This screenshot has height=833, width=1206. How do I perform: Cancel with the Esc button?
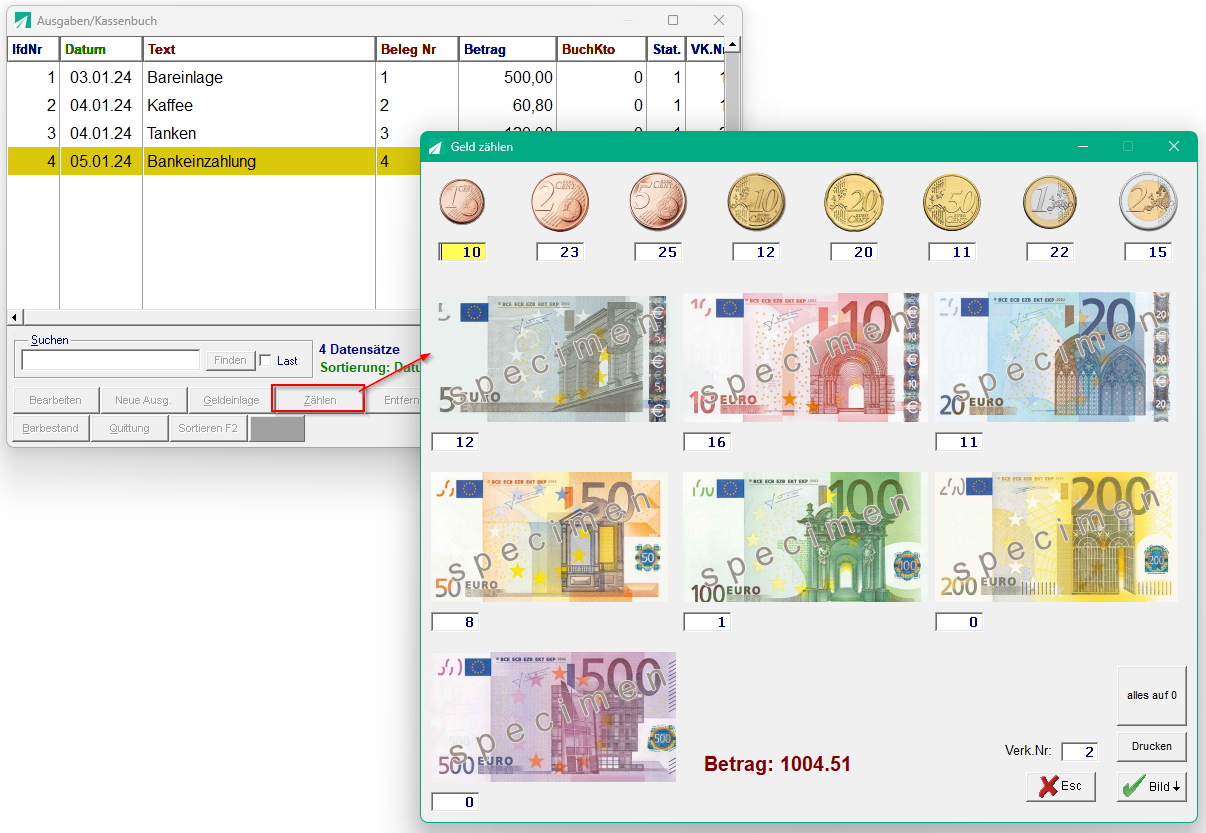[x=1061, y=786]
